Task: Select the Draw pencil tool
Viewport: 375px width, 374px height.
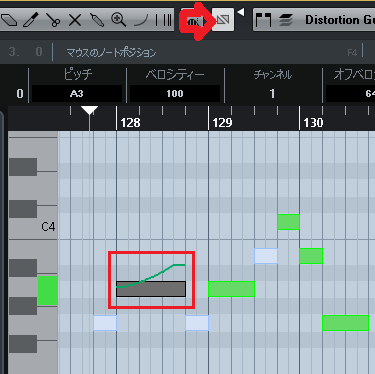Action: (31, 20)
